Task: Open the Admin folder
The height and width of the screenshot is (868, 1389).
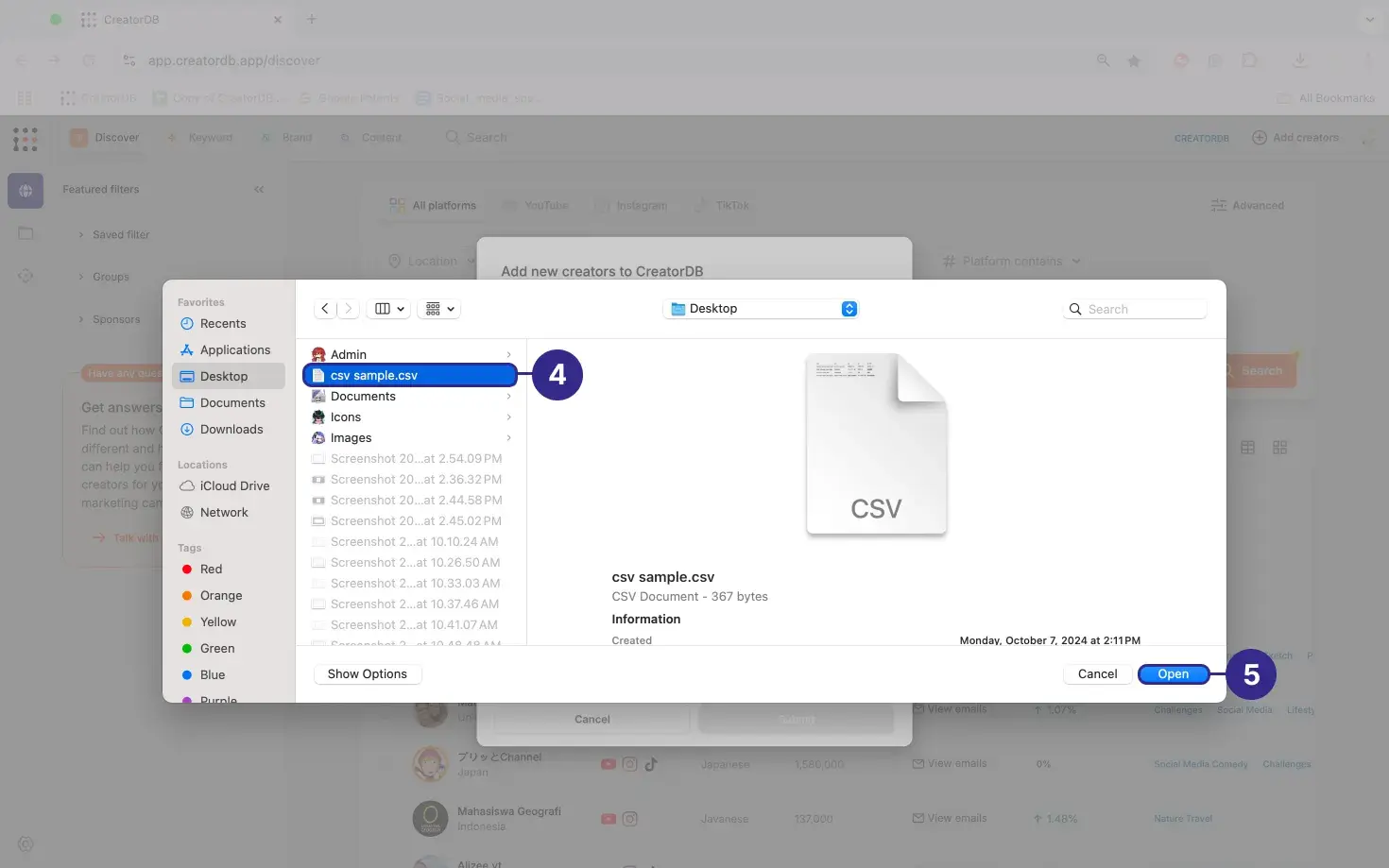Action: click(409, 354)
